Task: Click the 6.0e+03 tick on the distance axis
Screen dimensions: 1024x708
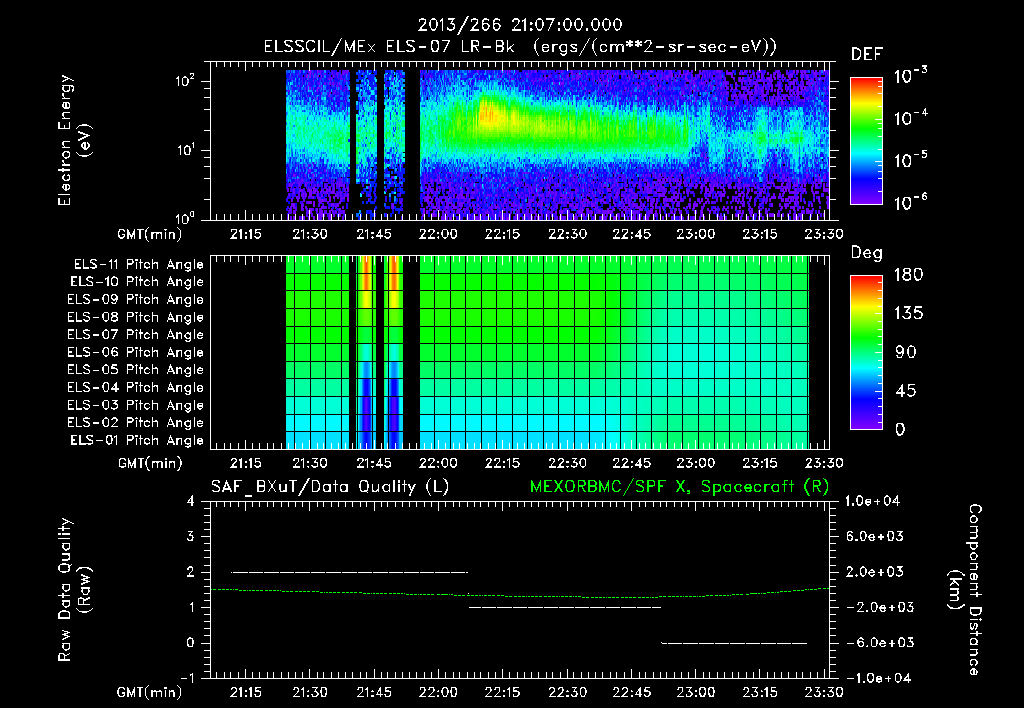Action: coord(875,536)
